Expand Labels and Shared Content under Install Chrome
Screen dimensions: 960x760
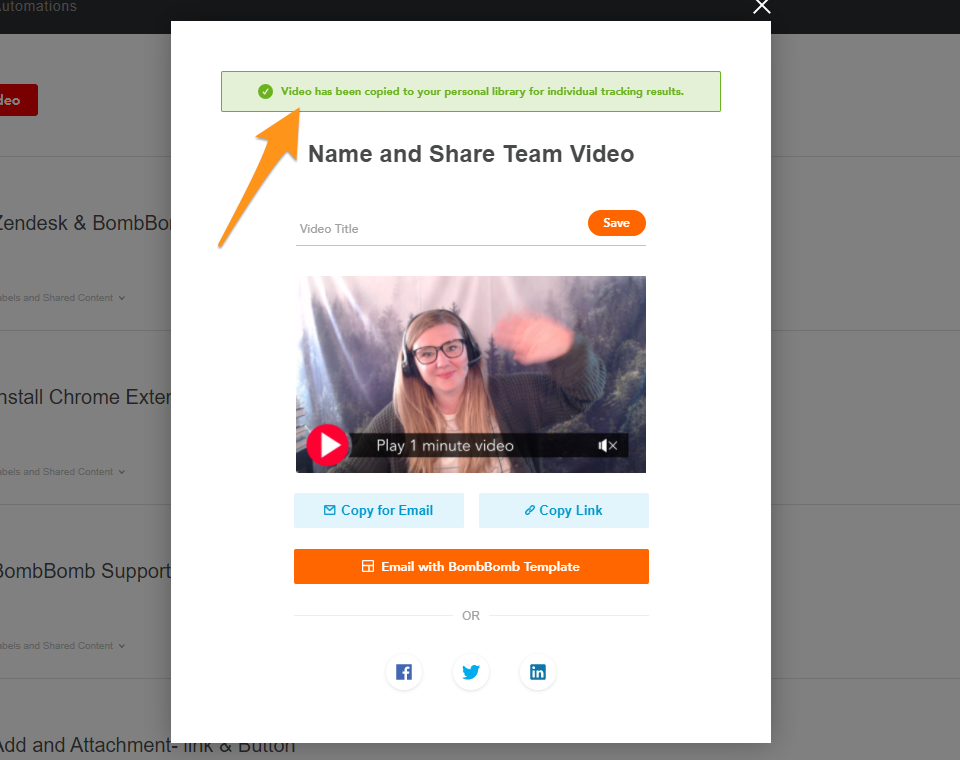[x=61, y=472]
